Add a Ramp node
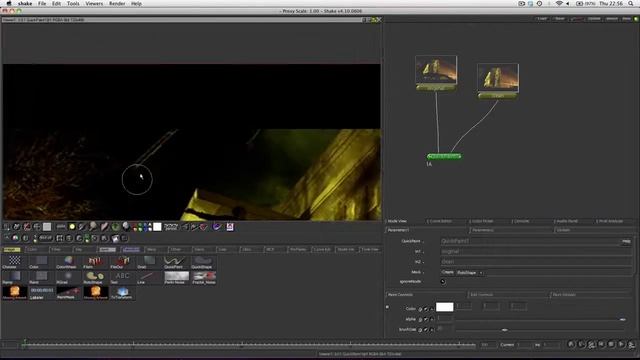 tap(15, 277)
